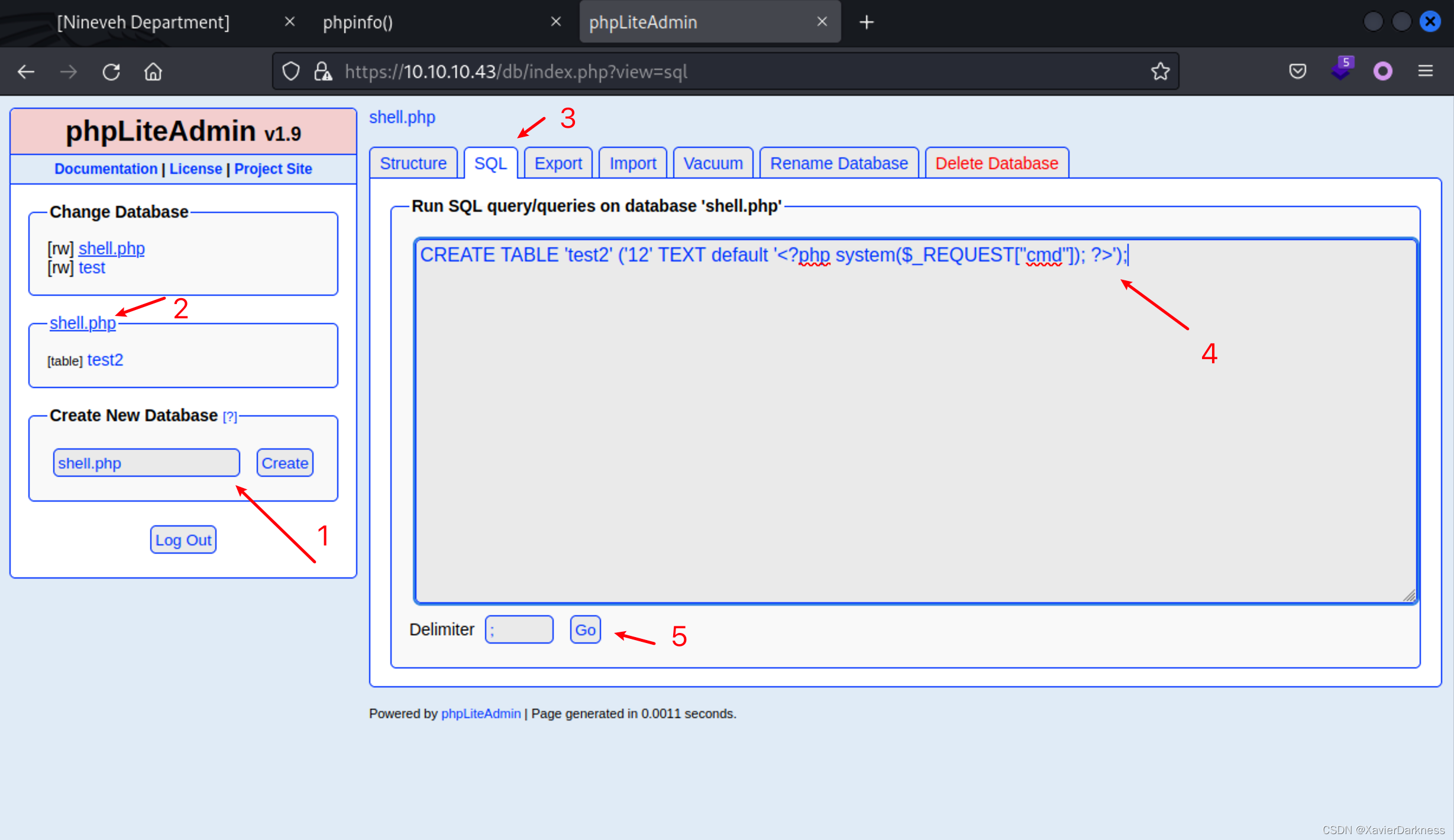Click the home icon in toolbar
Viewport: 1454px width, 840px height.
pos(153,72)
